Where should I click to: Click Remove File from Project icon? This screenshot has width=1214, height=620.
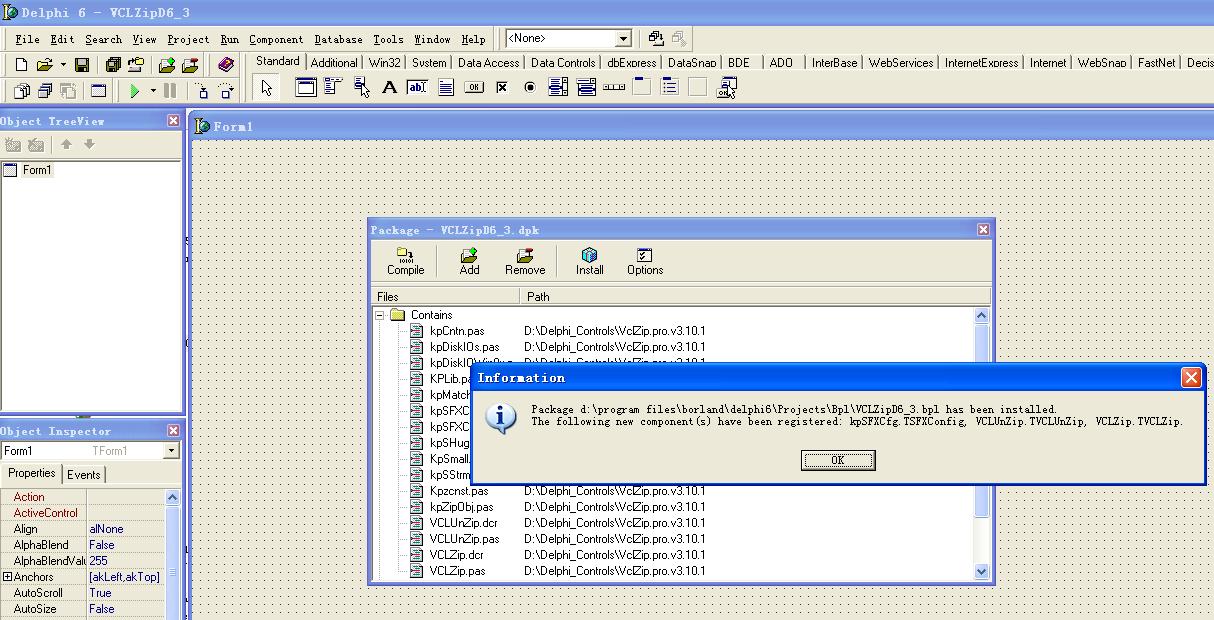click(189, 65)
